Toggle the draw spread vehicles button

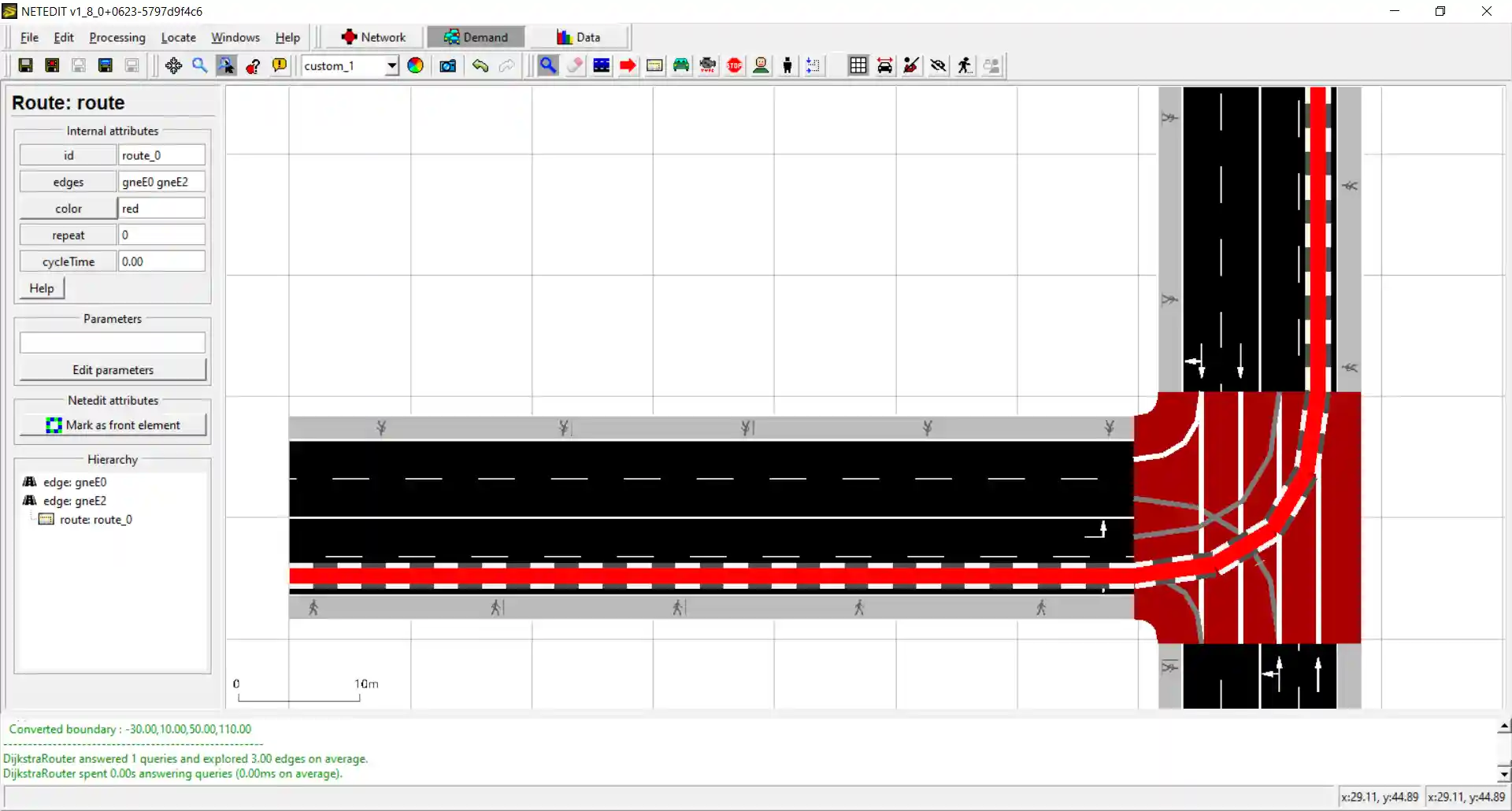pyautogui.click(x=884, y=66)
